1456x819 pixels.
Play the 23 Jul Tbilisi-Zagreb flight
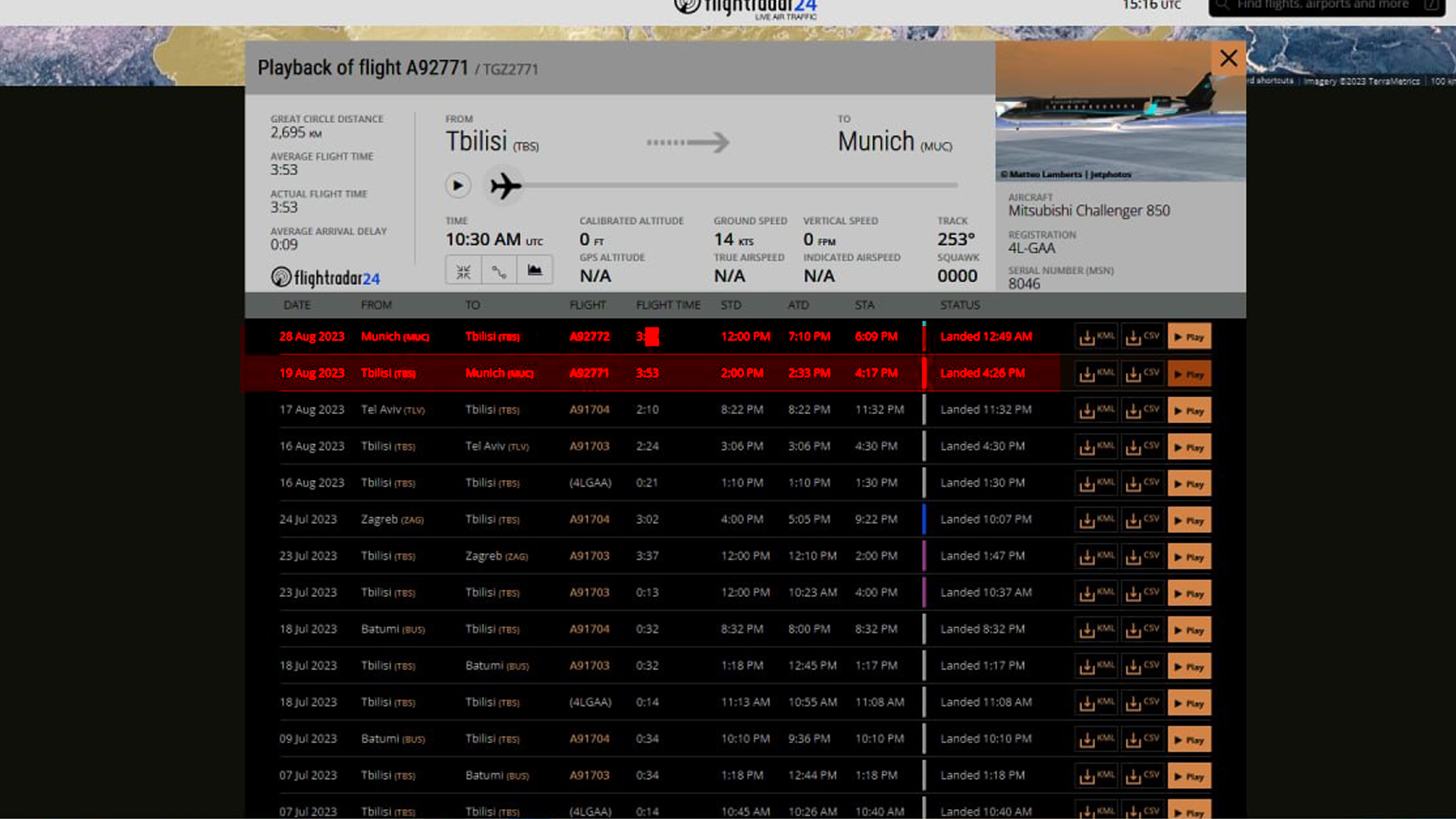click(1189, 557)
